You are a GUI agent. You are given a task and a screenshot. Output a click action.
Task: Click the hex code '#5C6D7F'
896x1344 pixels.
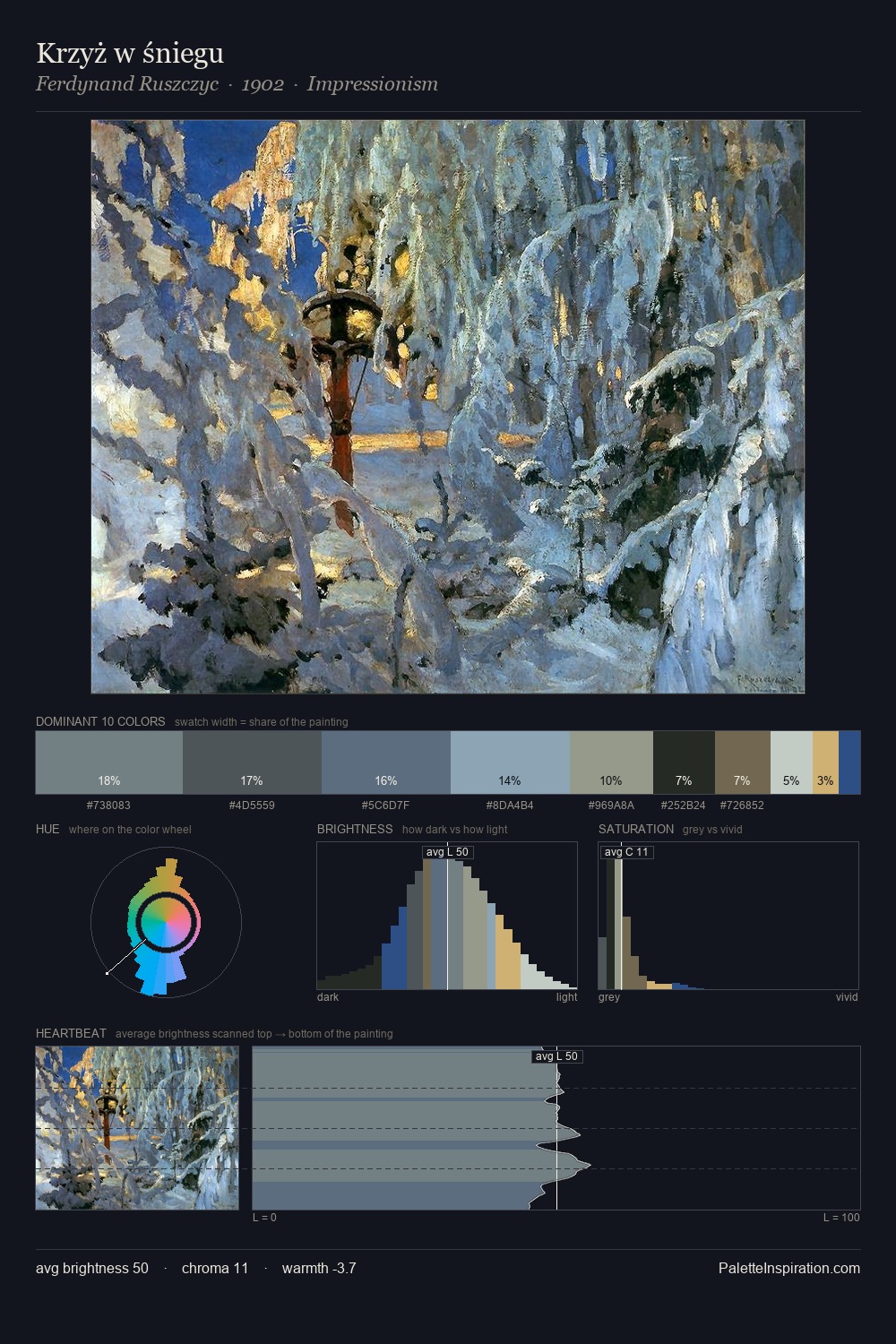click(x=386, y=805)
